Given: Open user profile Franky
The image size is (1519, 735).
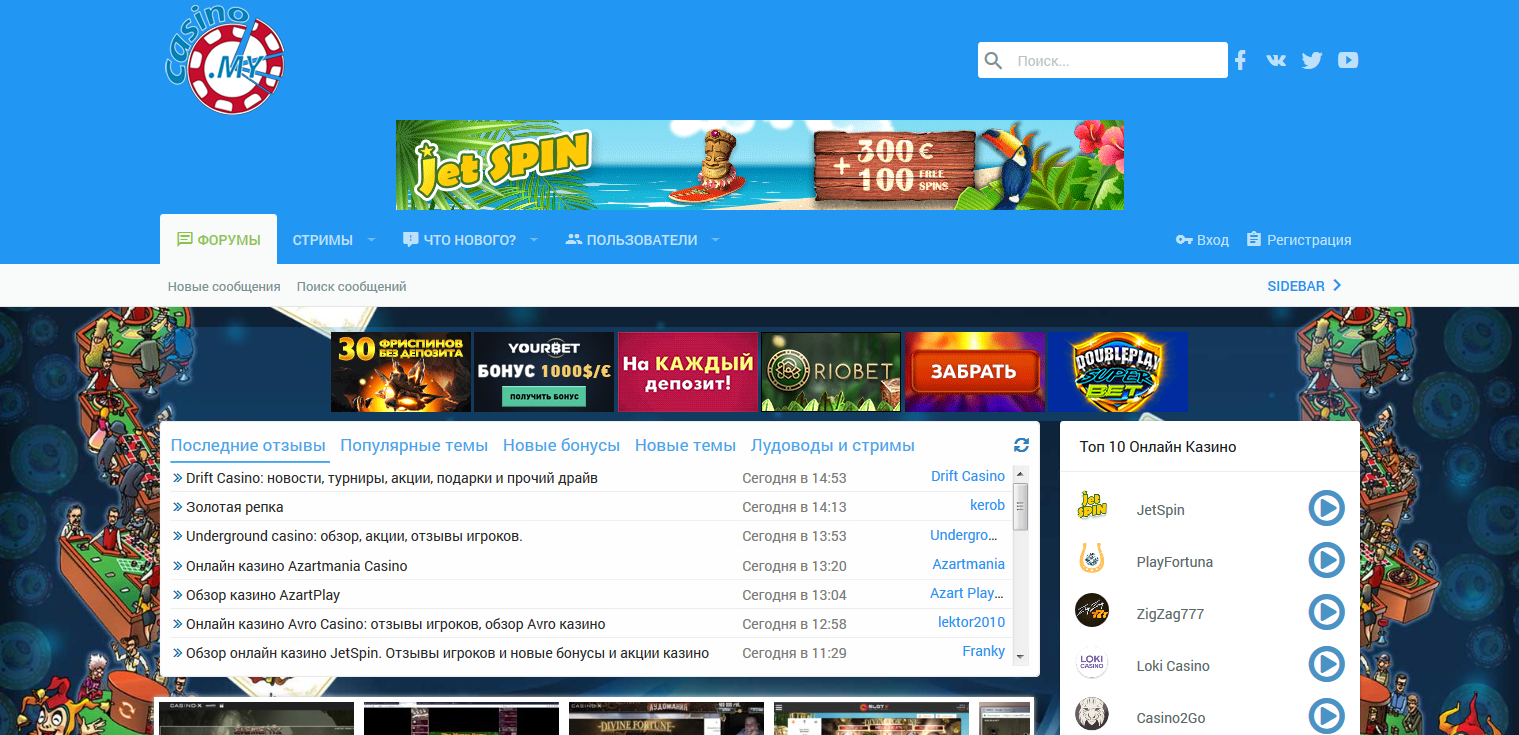Looking at the screenshot, I should tap(983, 651).
